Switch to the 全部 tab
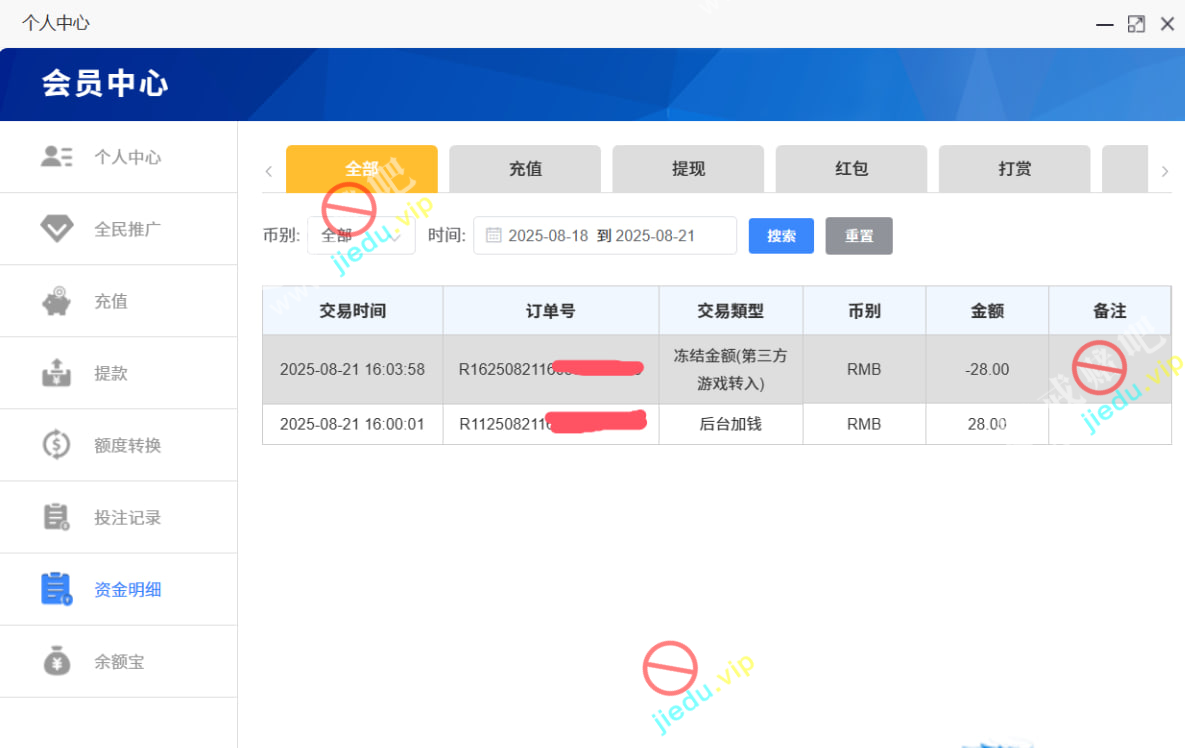This screenshot has width=1185, height=748. (361, 169)
